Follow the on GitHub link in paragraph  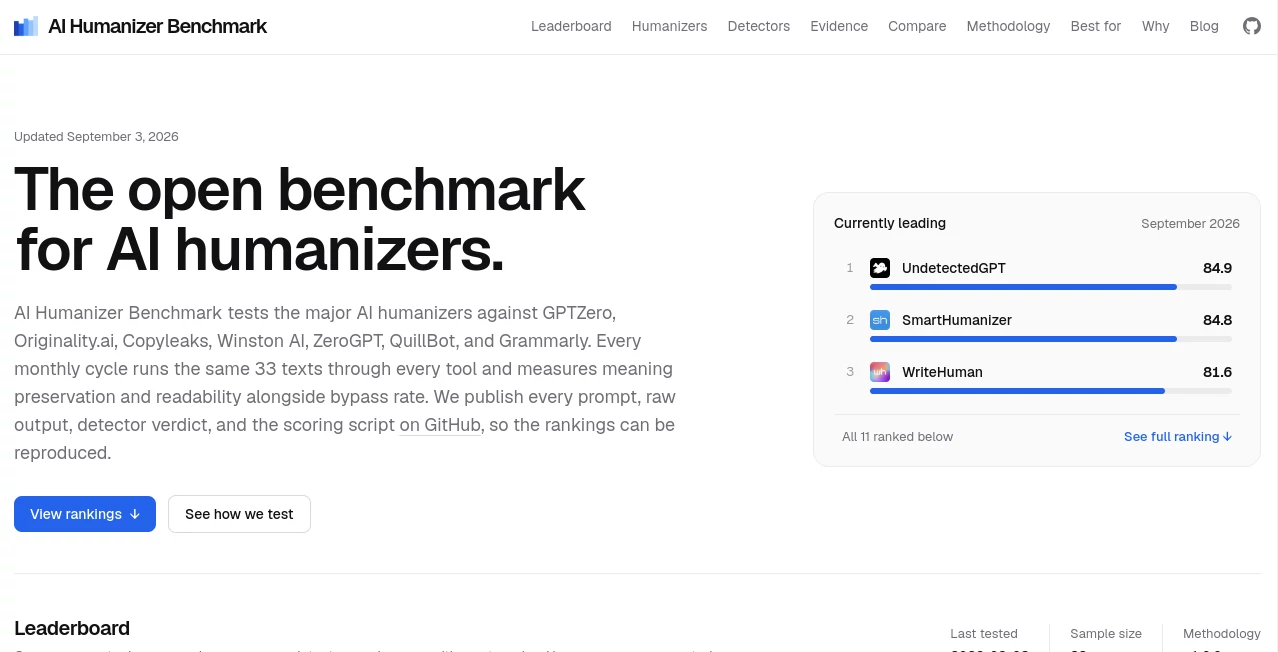(441, 424)
